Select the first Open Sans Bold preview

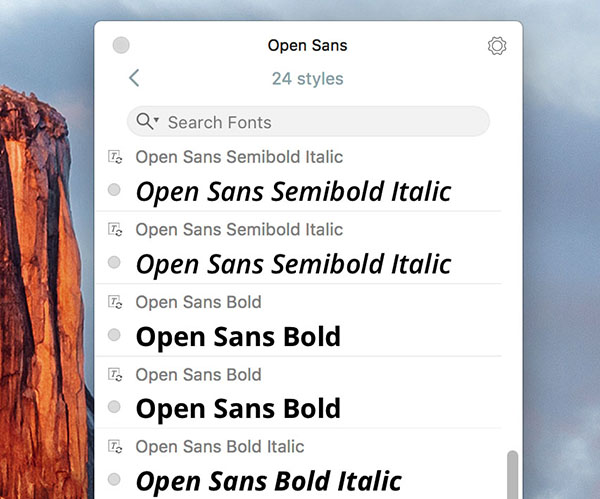238,336
